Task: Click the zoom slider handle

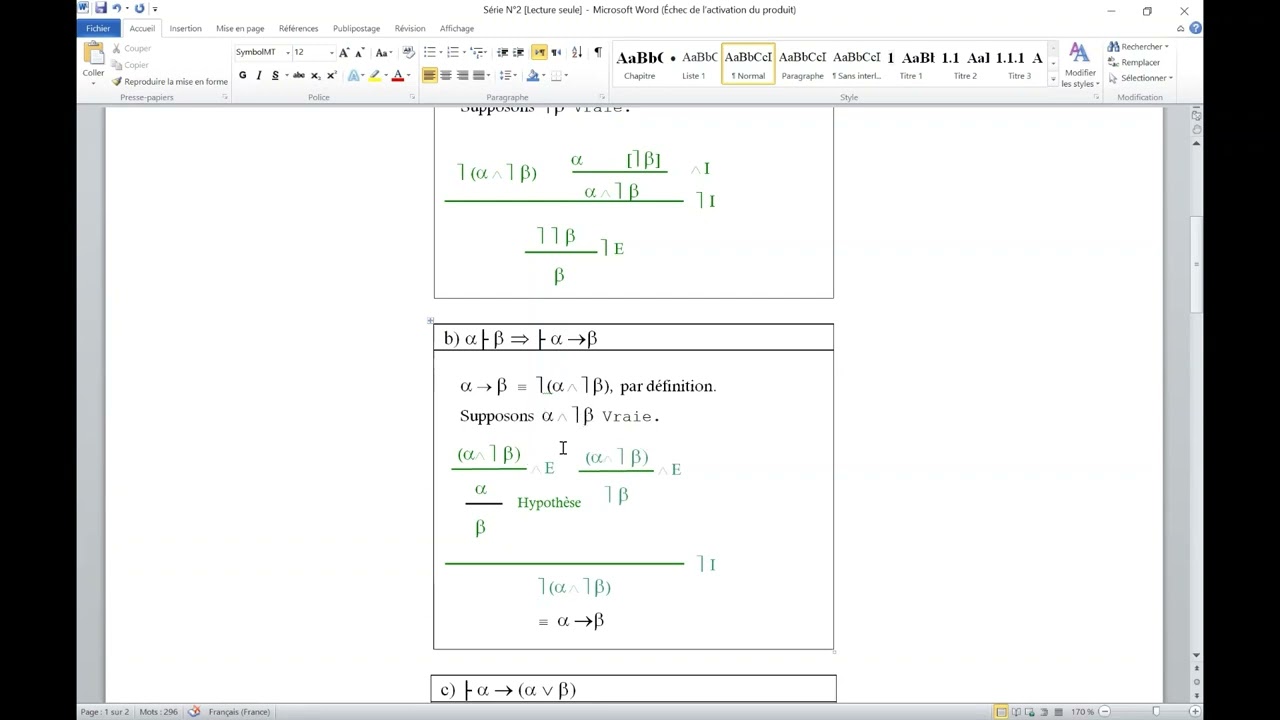Action: pos(1156,712)
